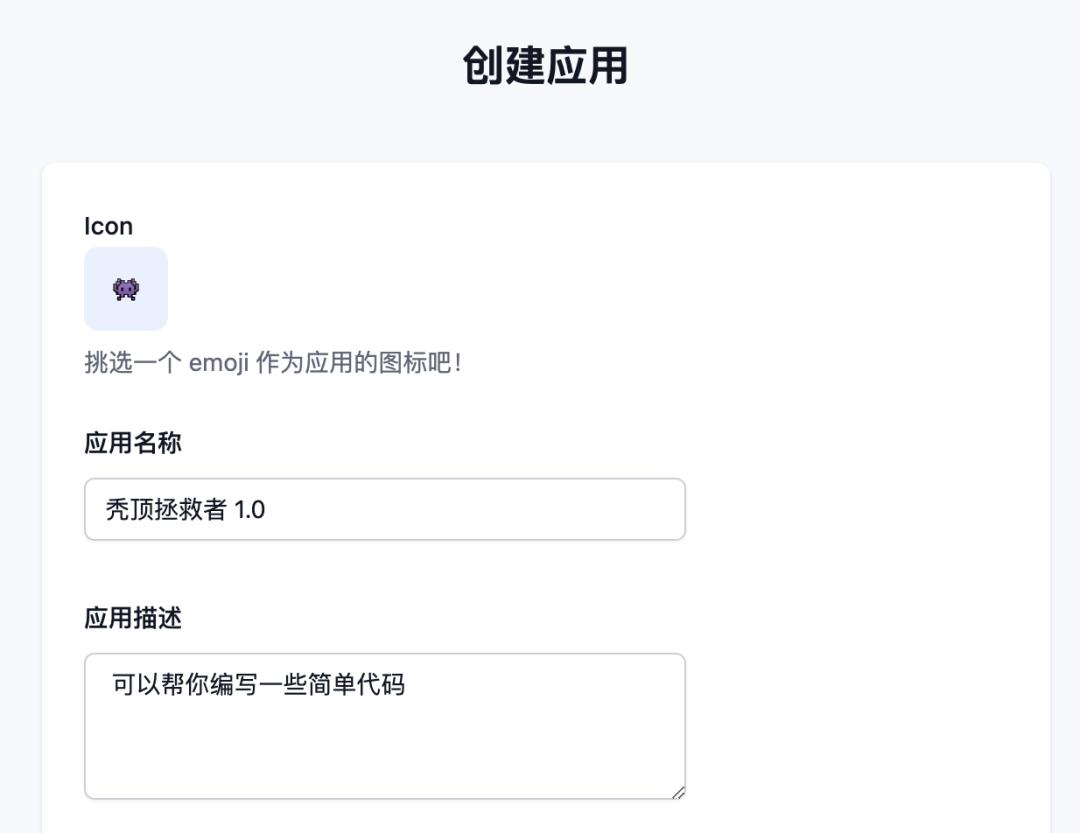Click the "应用名称" label

pyautogui.click(x=133, y=443)
